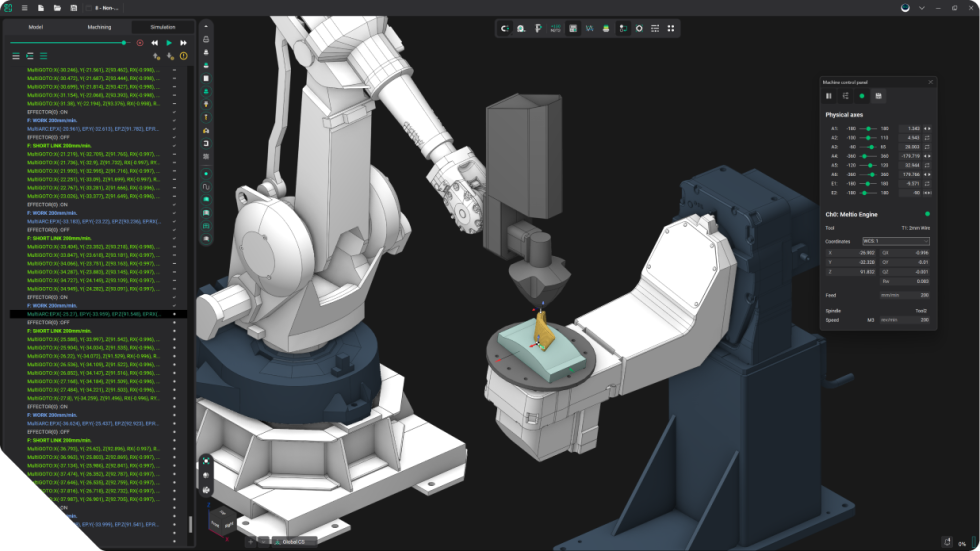Edit the A1 axis value field
This screenshot has width=980, height=551.
[x=910, y=129]
